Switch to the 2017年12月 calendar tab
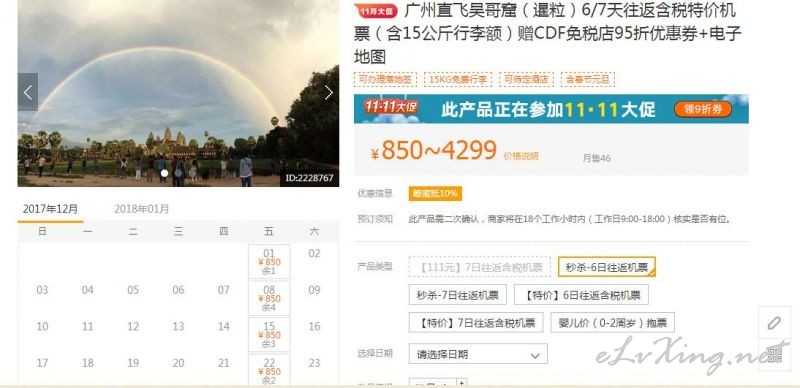 click(x=51, y=209)
